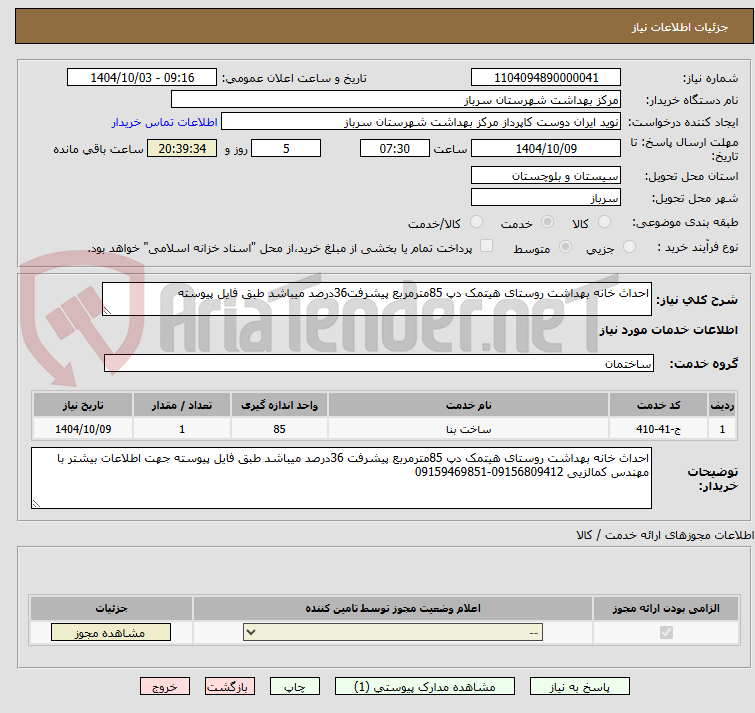
Task: Click the شرح کلی نیاز text area
Action: click(x=376, y=299)
